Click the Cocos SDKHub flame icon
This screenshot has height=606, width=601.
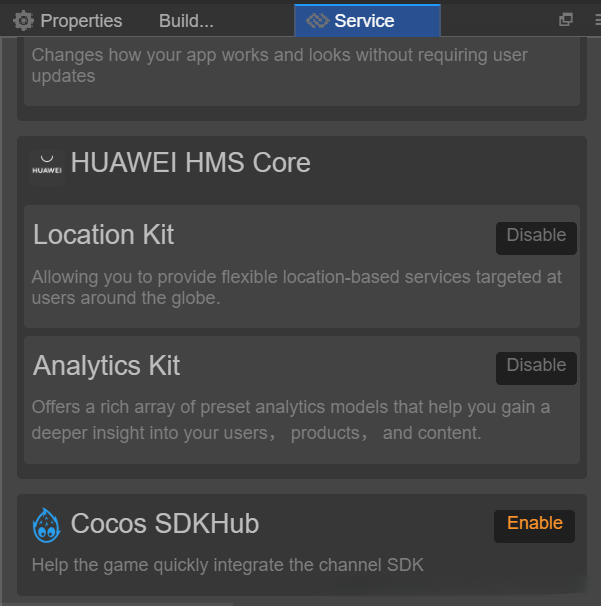click(46, 524)
